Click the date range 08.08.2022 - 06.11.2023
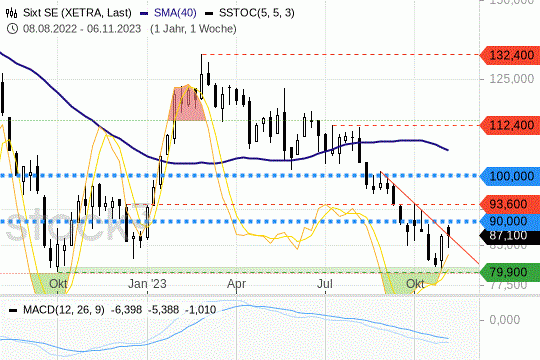 click(x=82, y=29)
